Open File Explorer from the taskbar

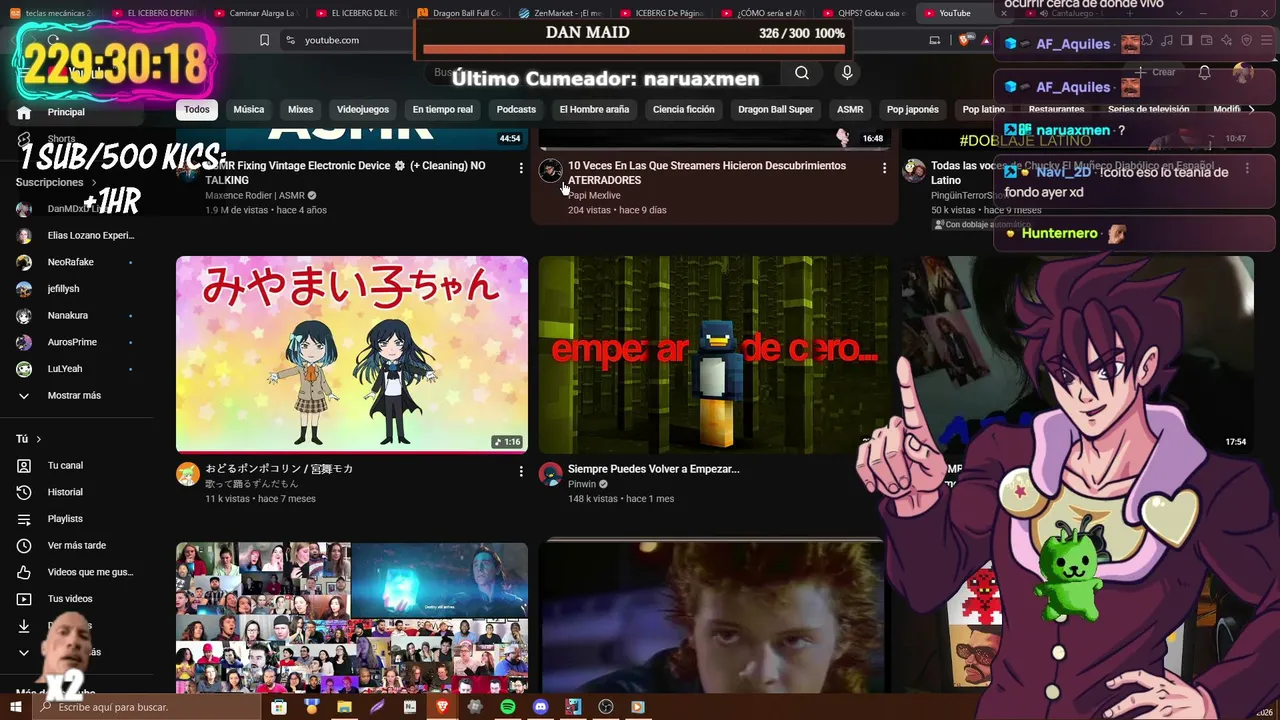pos(345,707)
